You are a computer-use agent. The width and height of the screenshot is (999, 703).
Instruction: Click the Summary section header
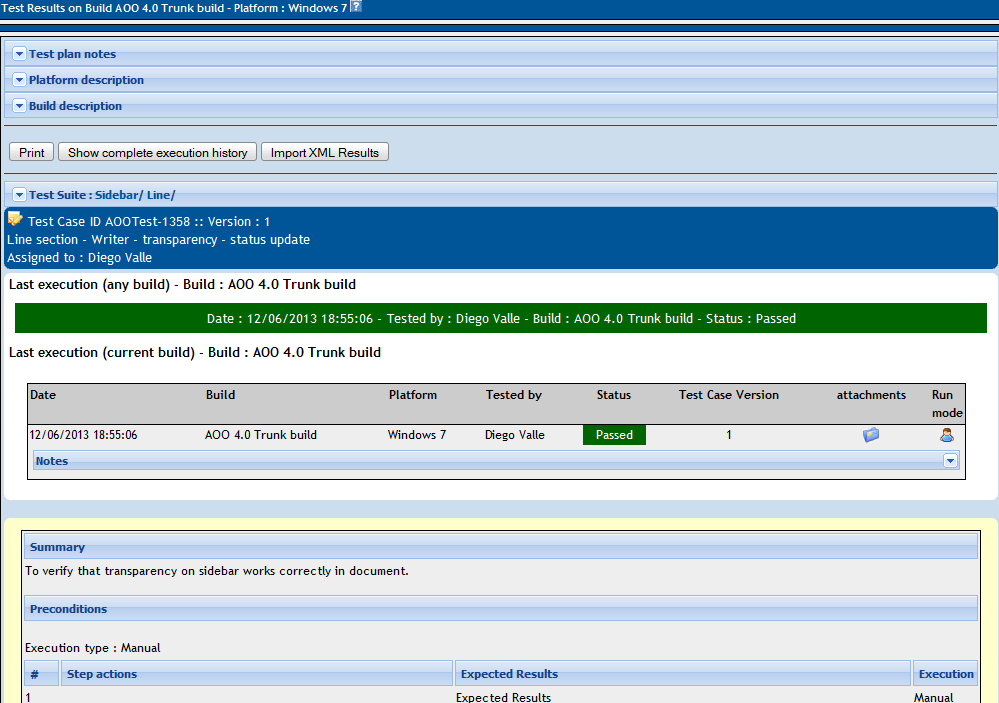(500, 547)
